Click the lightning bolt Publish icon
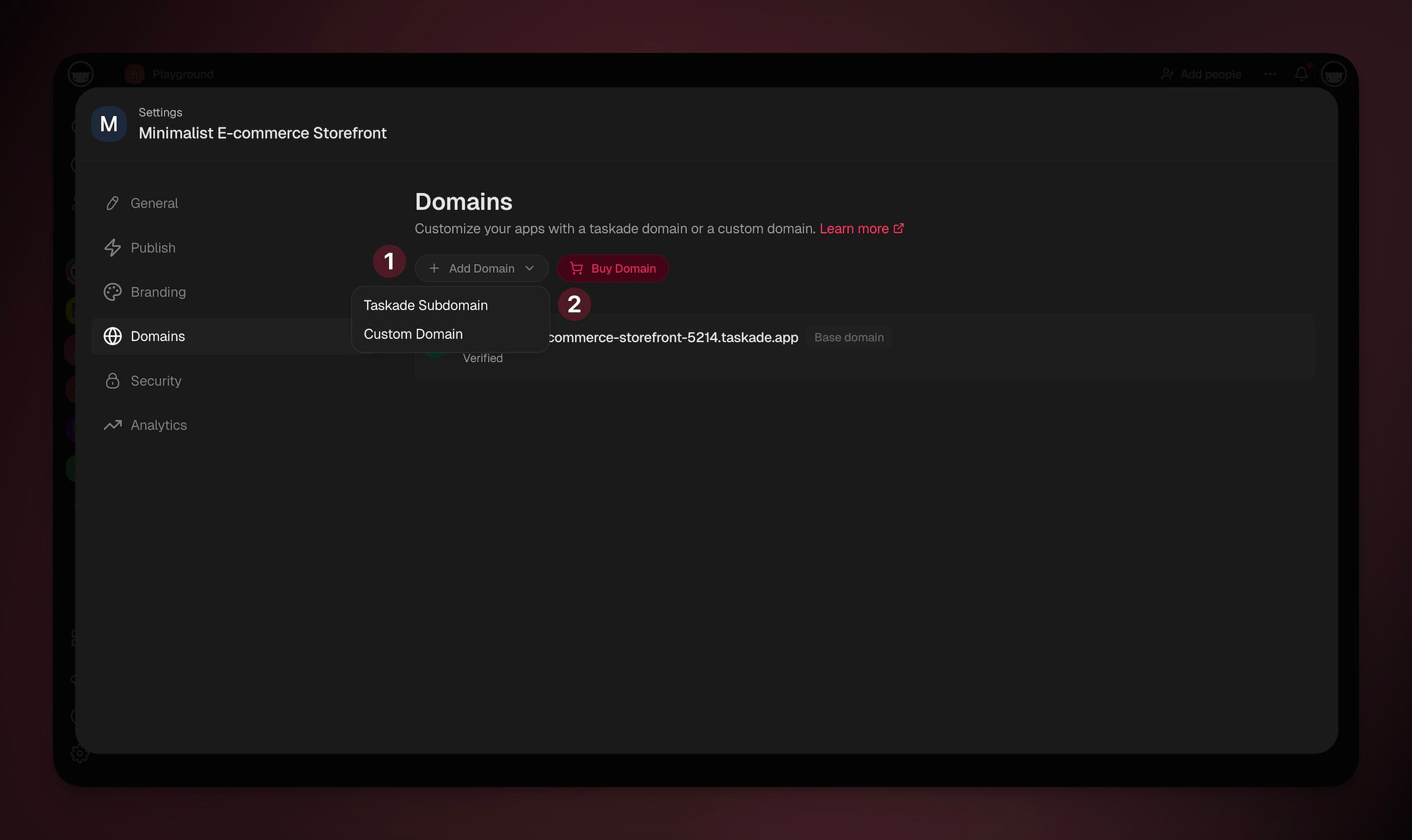The width and height of the screenshot is (1412, 840). click(112, 248)
